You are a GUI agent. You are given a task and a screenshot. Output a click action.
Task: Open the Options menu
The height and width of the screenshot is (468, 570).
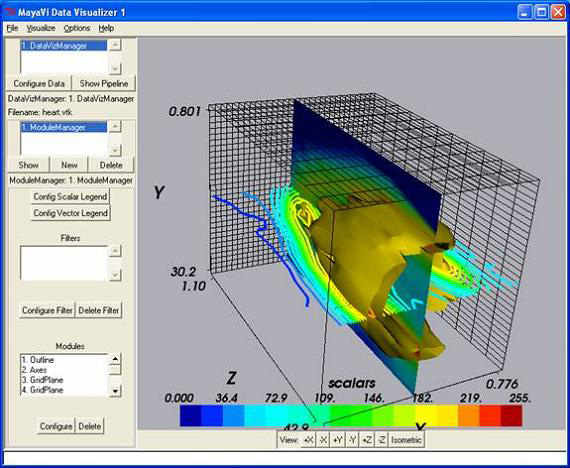[x=77, y=28]
